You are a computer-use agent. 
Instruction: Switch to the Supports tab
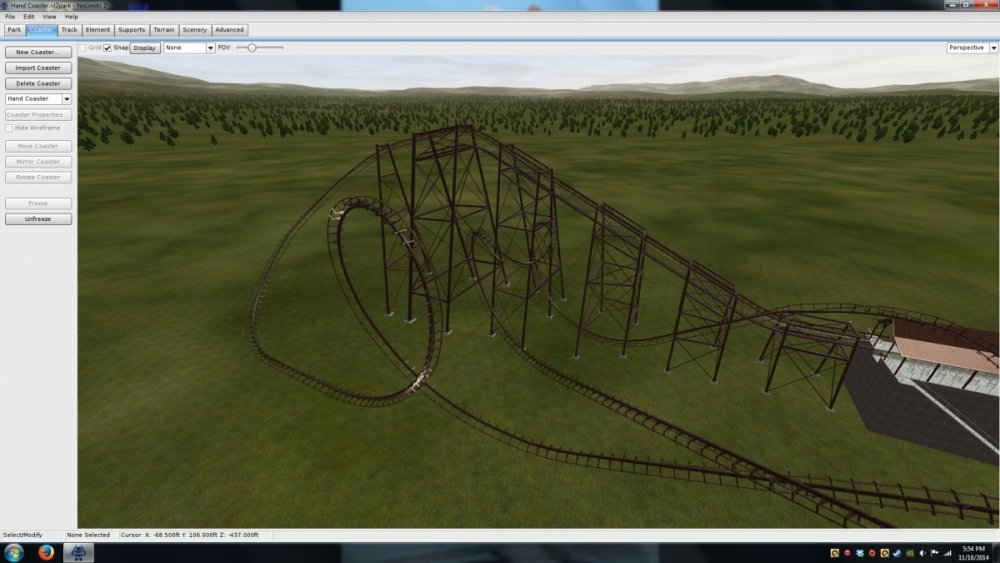point(131,30)
